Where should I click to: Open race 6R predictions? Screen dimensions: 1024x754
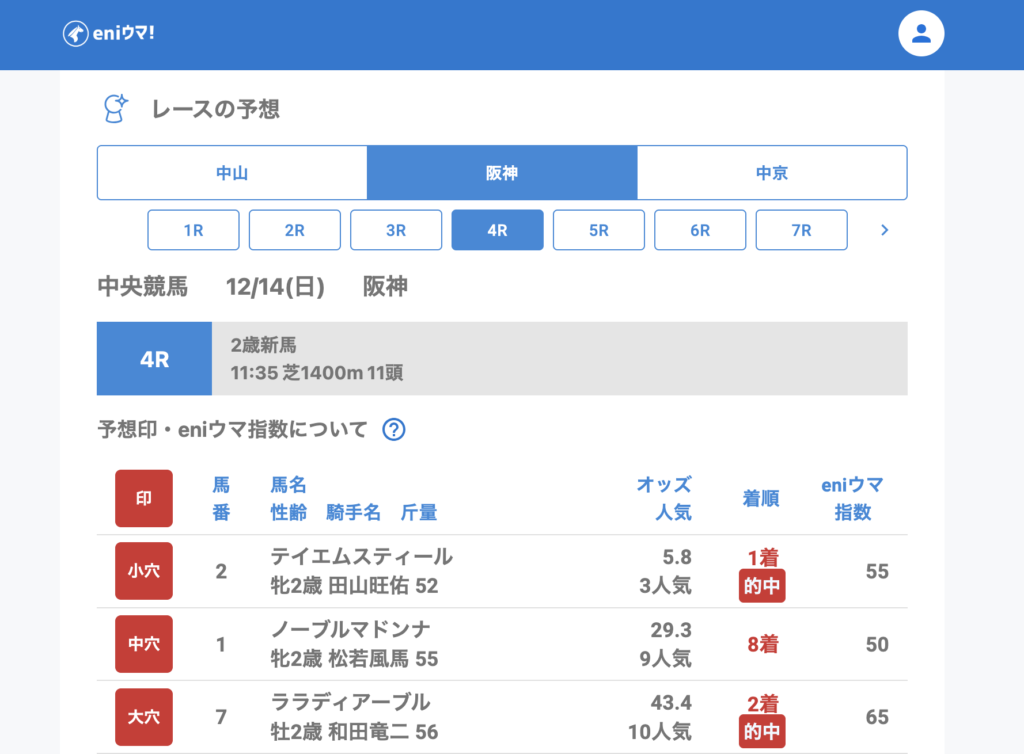pos(700,230)
